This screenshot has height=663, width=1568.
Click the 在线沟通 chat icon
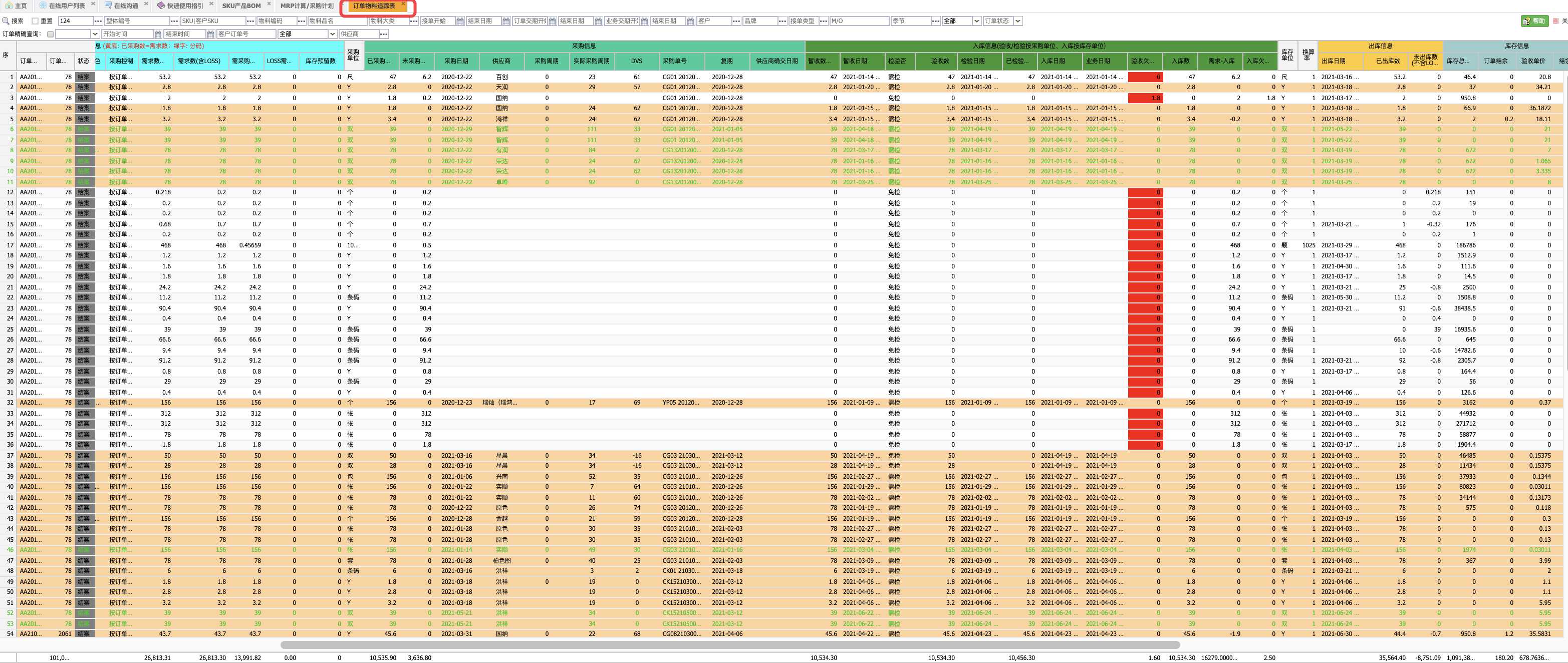tap(108, 6)
